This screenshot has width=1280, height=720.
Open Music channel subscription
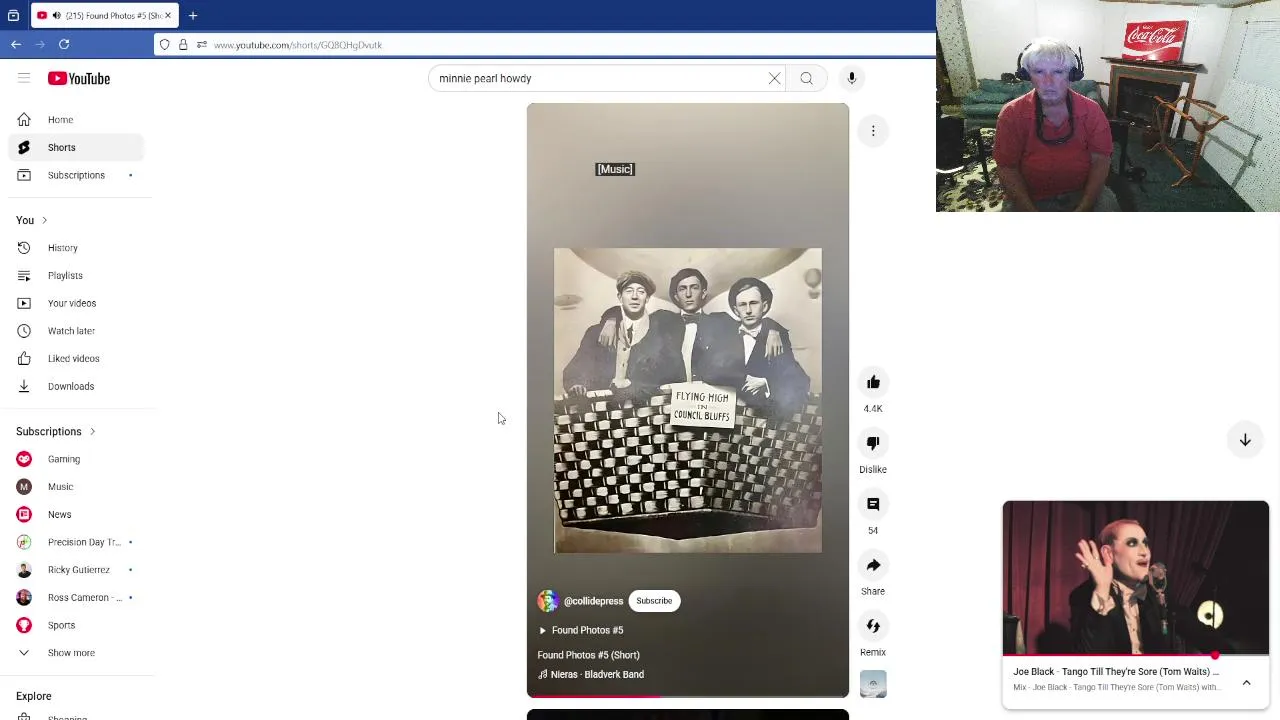point(76,487)
